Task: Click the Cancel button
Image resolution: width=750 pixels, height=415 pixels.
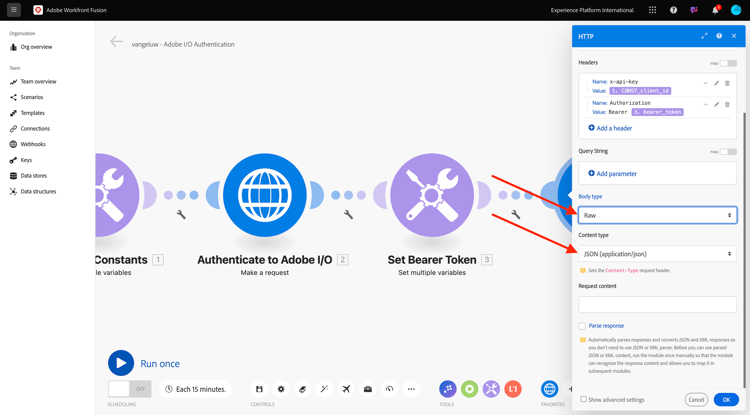Action: pos(696,400)
